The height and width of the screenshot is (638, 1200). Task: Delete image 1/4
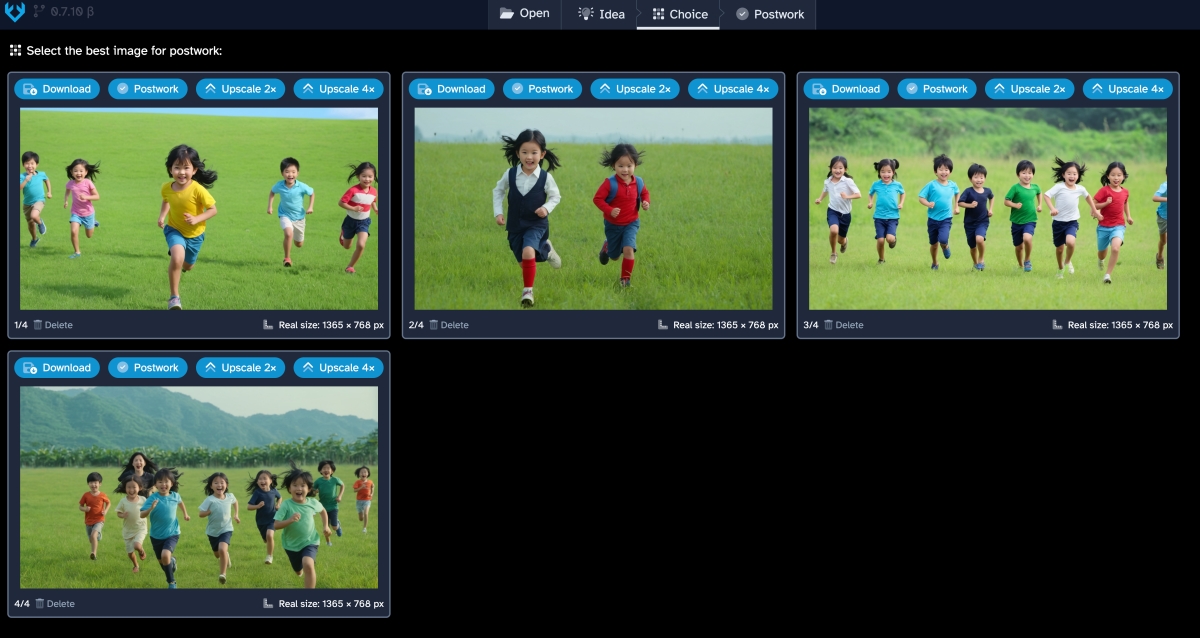53,325
